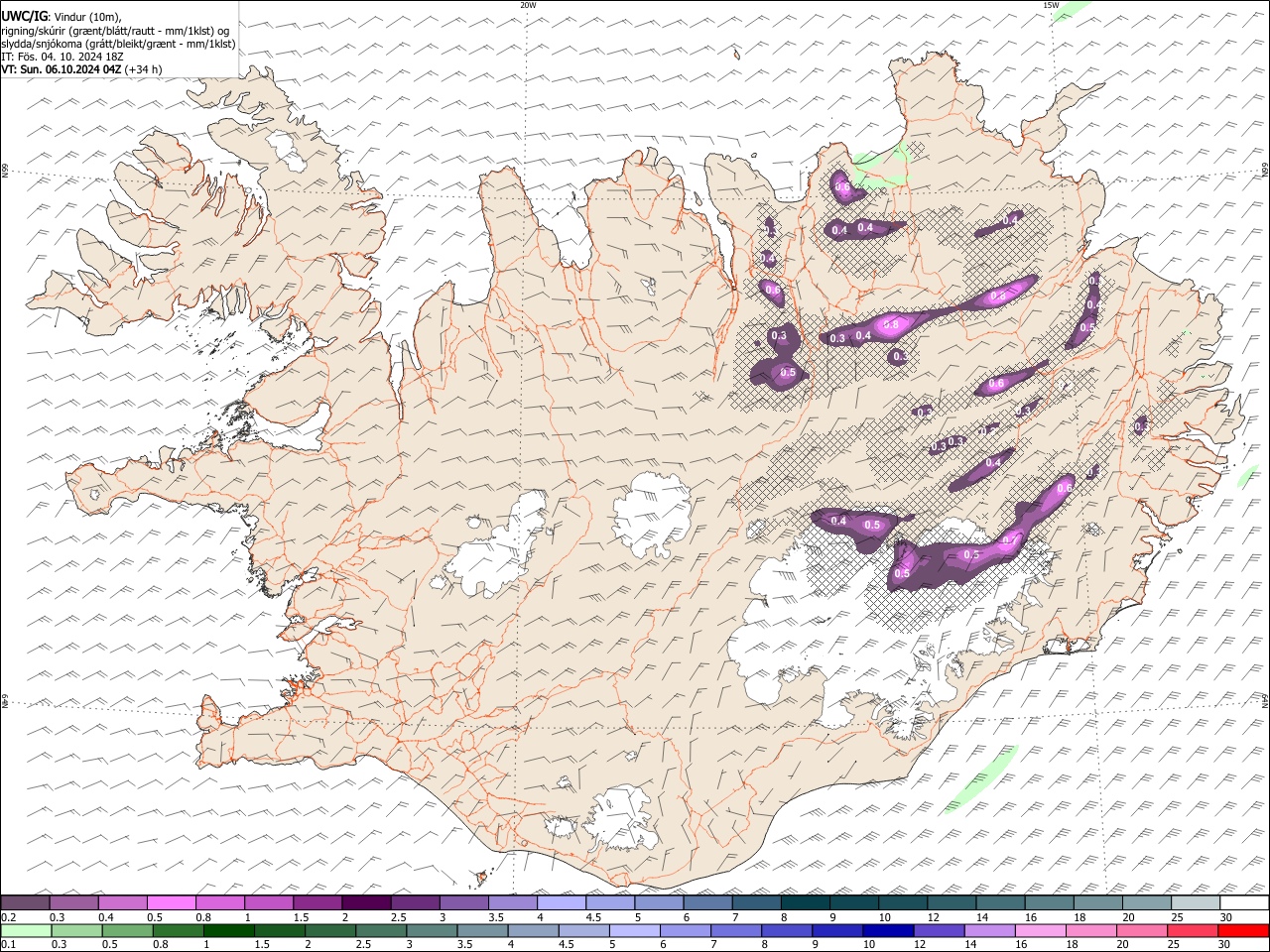Click the 'UWC/IG: Vindur (10m),' title line
The width and height of the screenshot is (1270, 952).
(x=62, y=17)
